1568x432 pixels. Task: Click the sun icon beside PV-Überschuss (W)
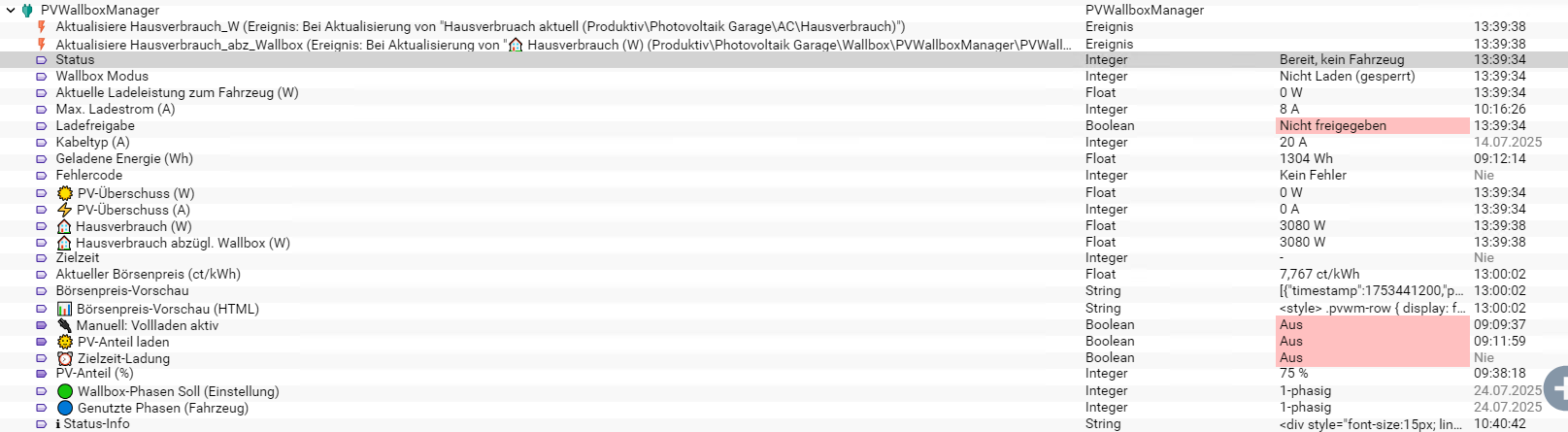coord(65,193)
